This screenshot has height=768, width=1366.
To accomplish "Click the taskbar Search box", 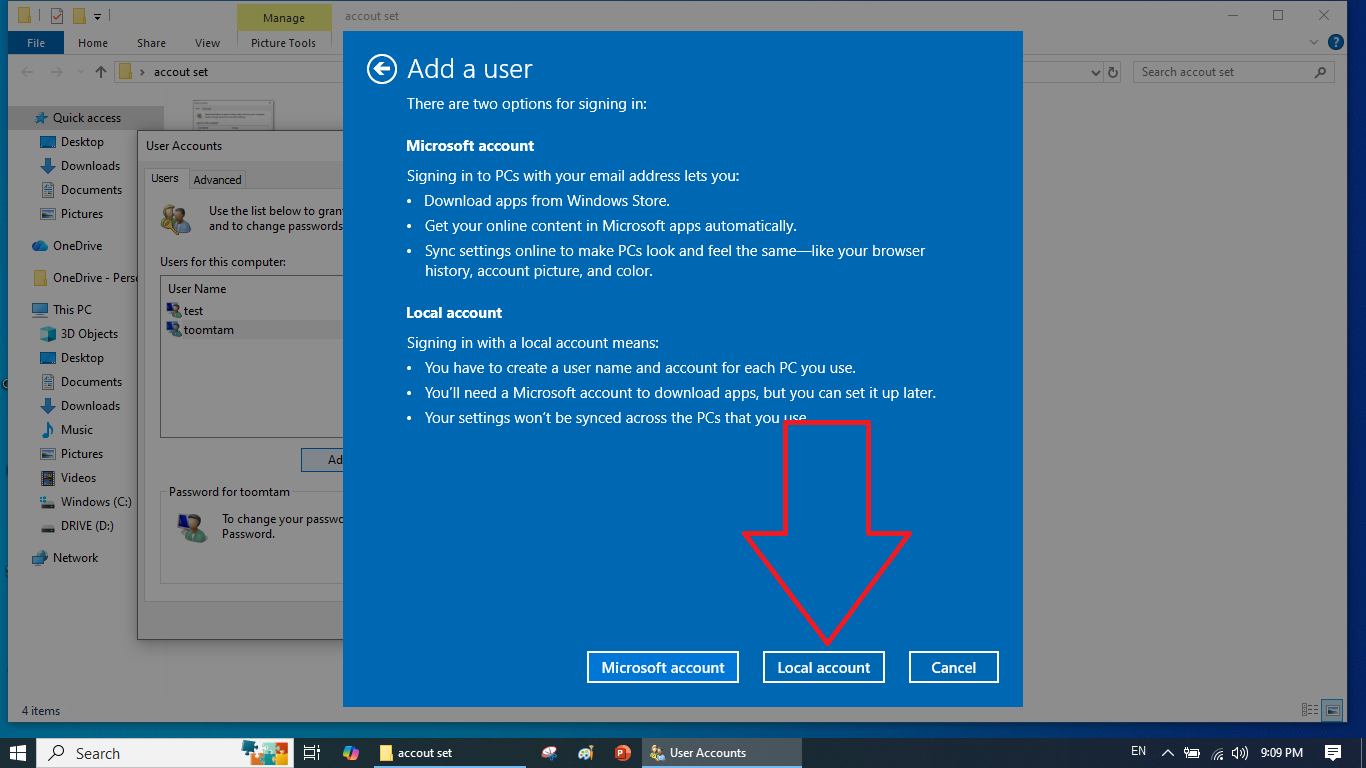I will click(x=165, y=753).
